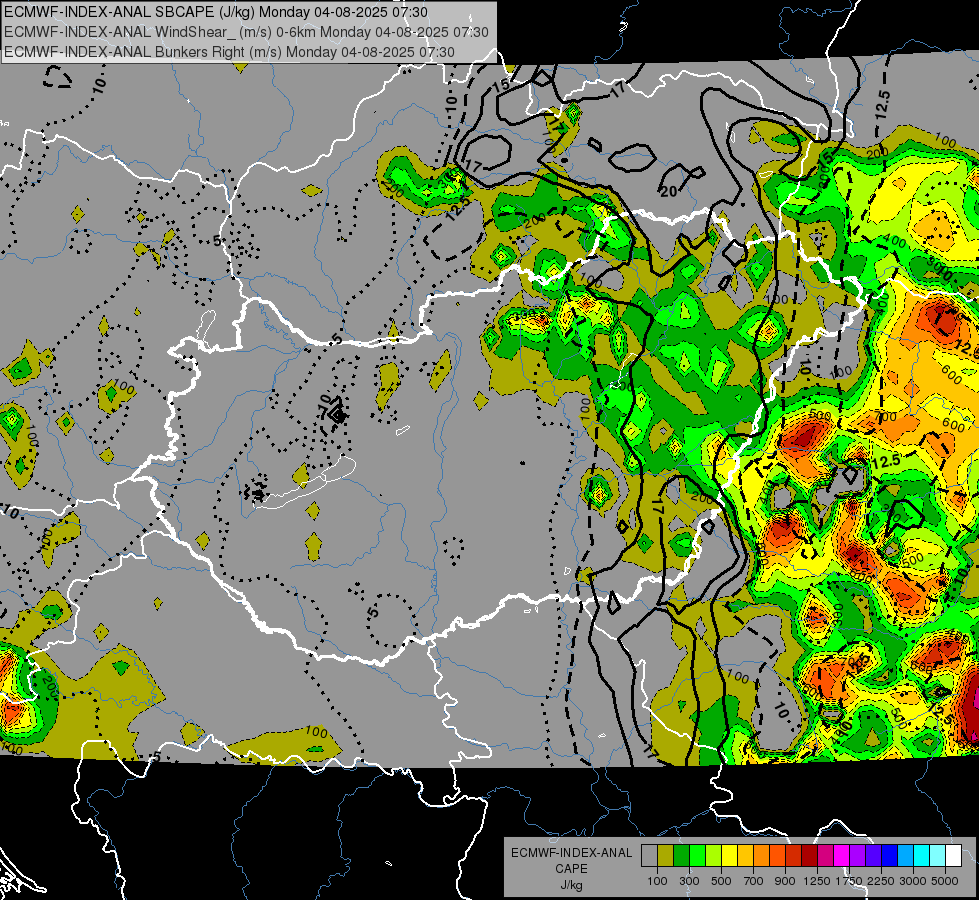Pick the amber legend swatch left of 700
The height and width of the screenshot is (900, 979).
(745, 856)
